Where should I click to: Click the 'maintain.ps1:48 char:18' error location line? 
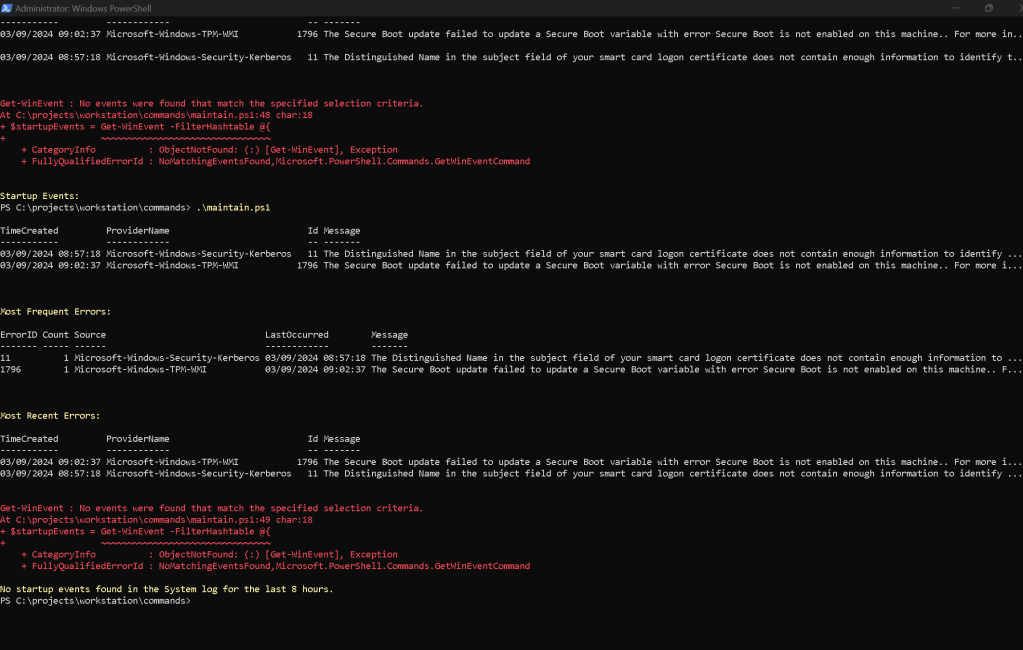157,115
